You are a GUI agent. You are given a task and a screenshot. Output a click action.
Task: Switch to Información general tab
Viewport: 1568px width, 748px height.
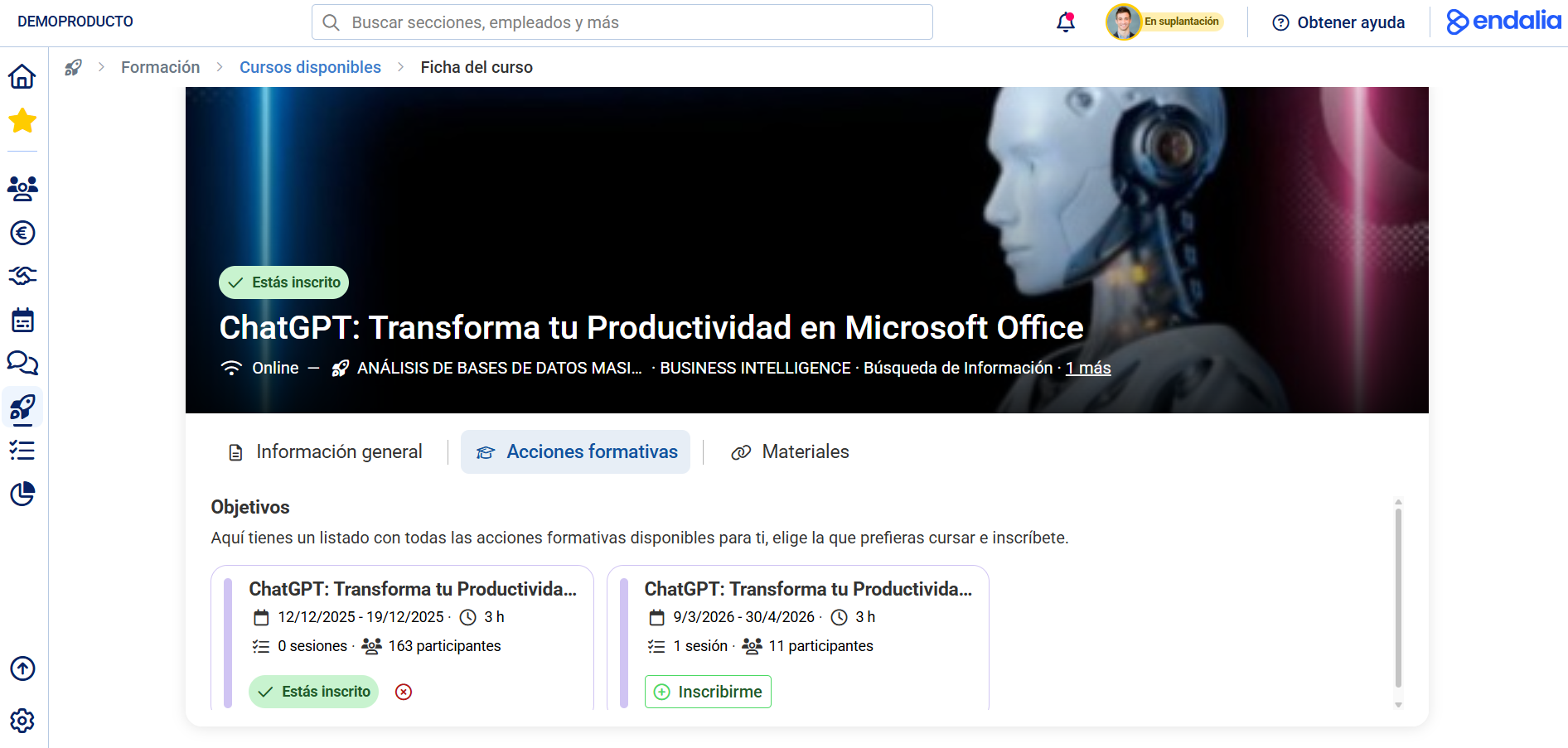[325, 451]
